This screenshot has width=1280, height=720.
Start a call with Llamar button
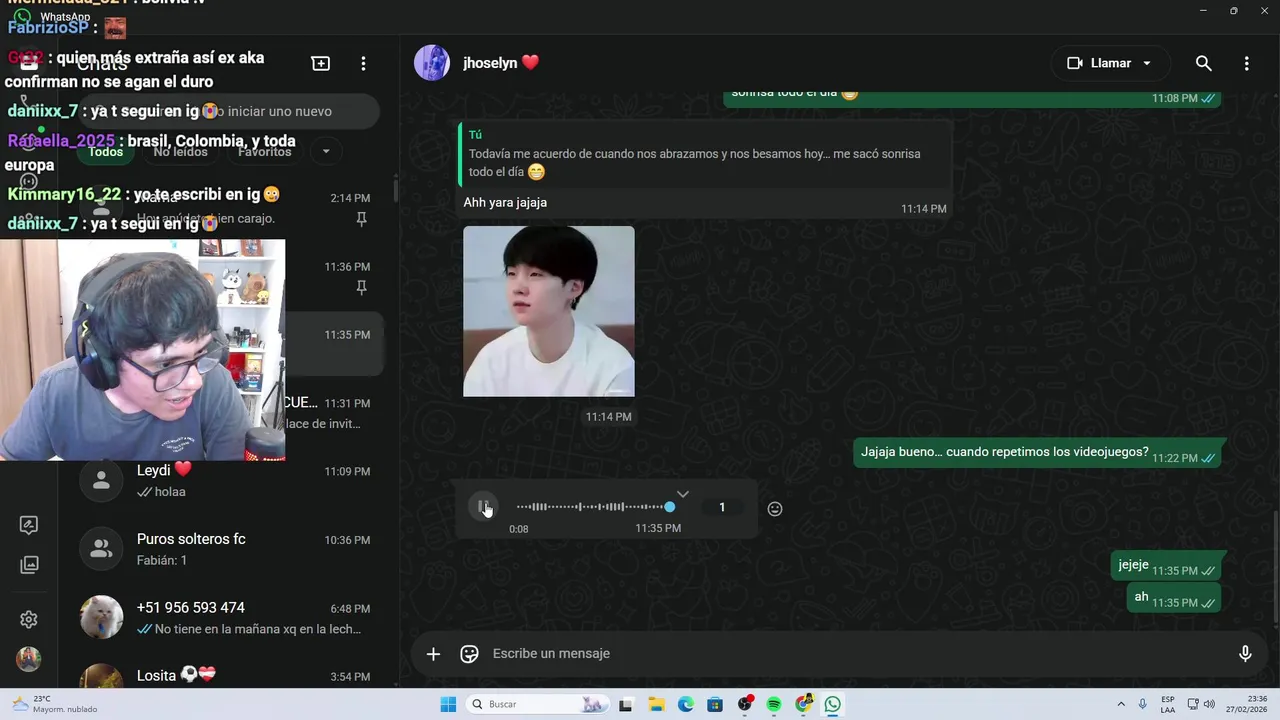click(1110, 63)
